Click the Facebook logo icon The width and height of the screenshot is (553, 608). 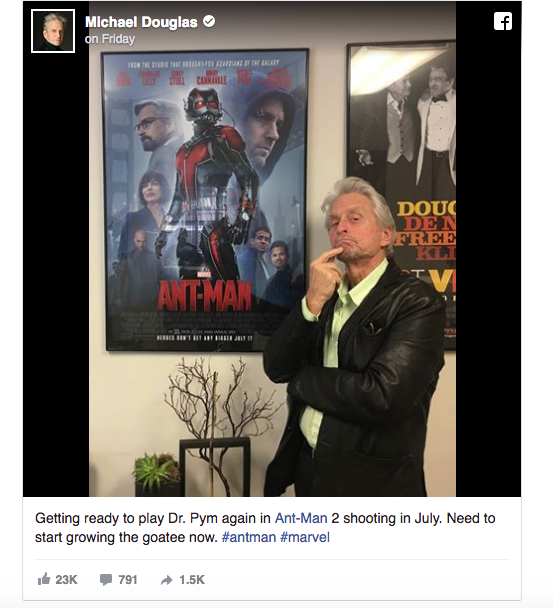[x=503, y=21]
